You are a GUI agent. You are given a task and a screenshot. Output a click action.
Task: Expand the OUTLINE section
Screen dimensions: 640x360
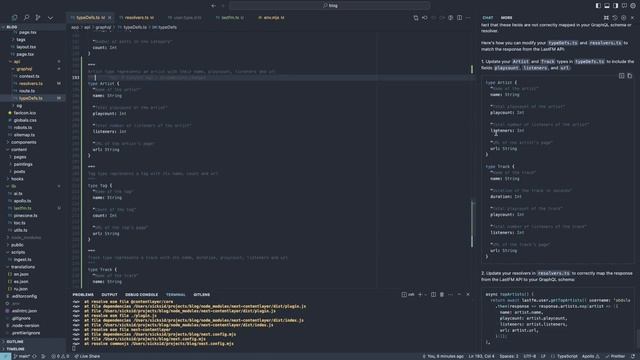(x=33, y=342)
